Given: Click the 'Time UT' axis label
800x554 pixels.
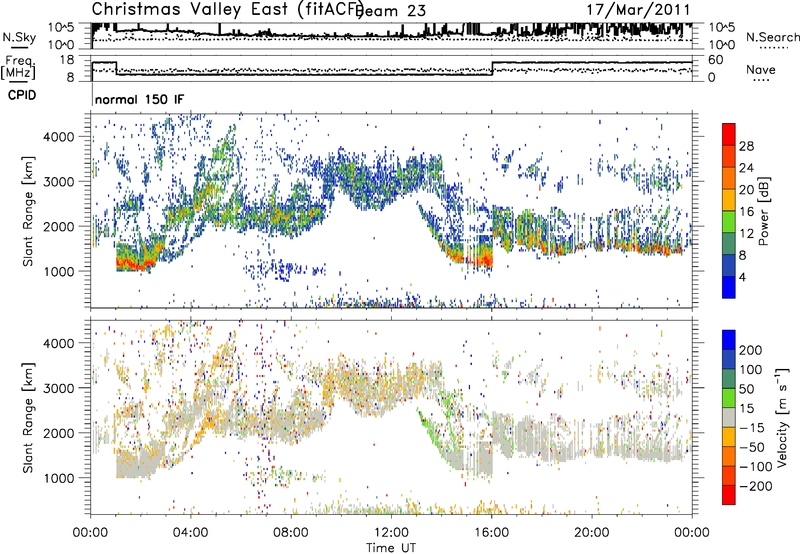Looking at the screenshot, I should 391,548.
